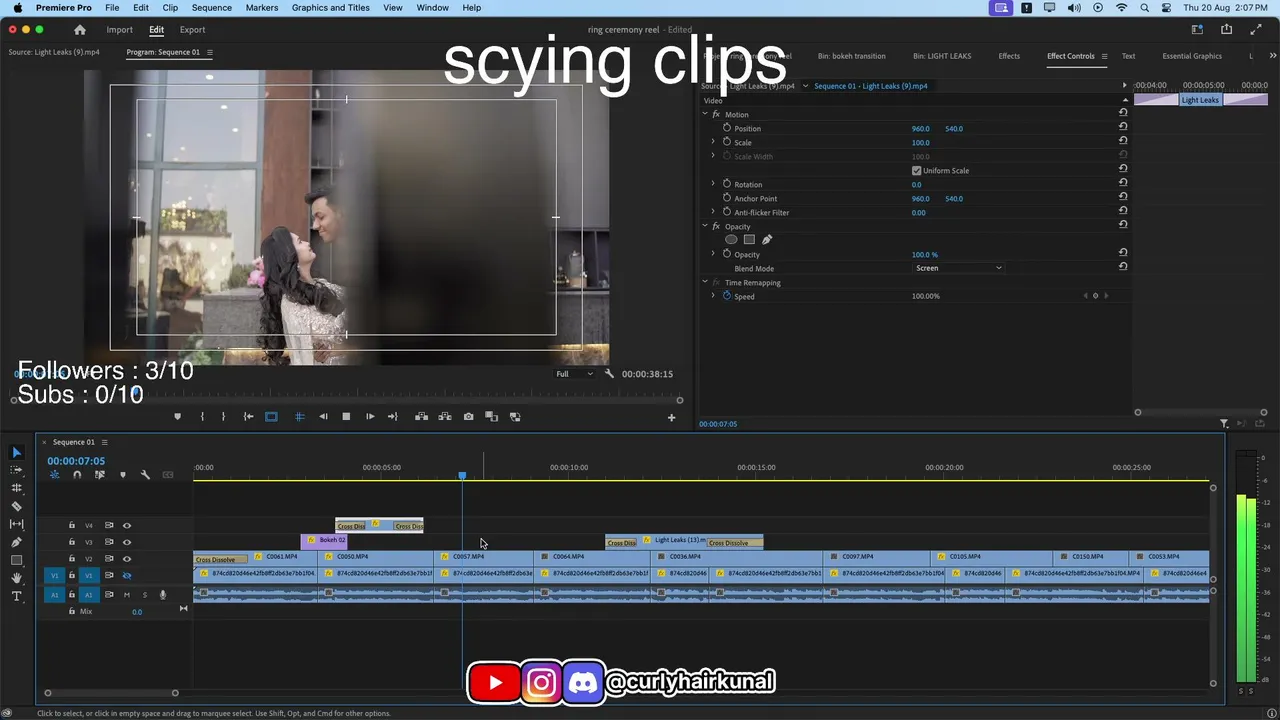This screenshot has width=1280, height=720.
Task: Toggle animation stopwatch for Position
Action: (727, 128)
